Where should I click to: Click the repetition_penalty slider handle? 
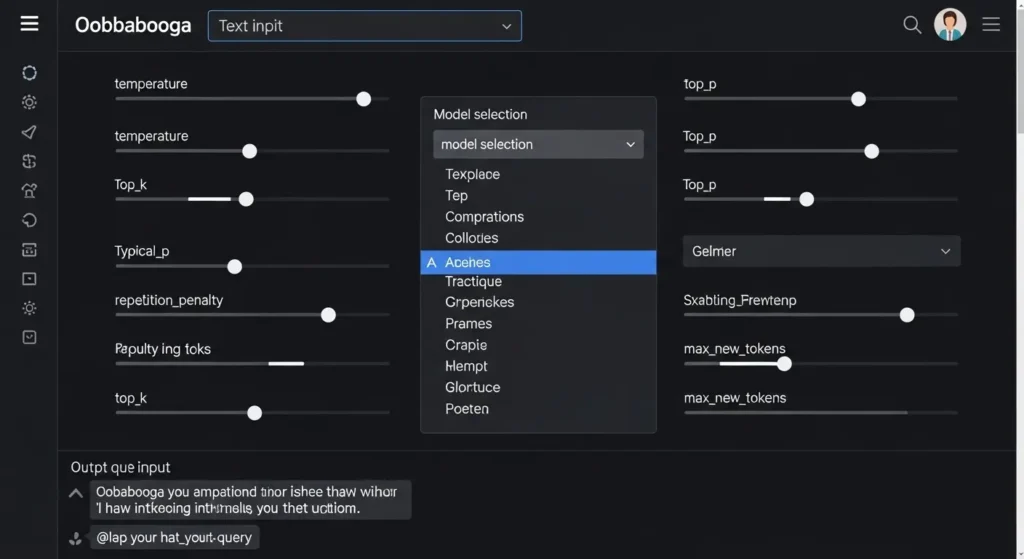(x=328, y=315)
